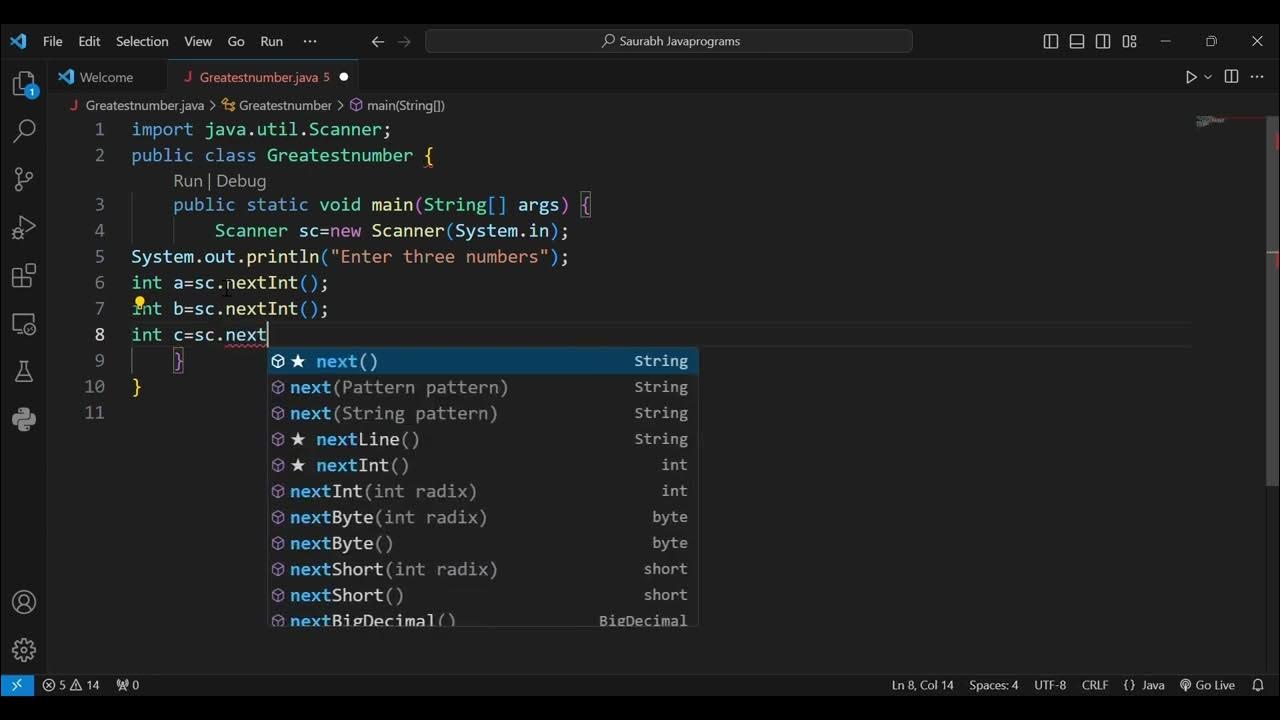Open the Manage gear menu

coord(24,650)
